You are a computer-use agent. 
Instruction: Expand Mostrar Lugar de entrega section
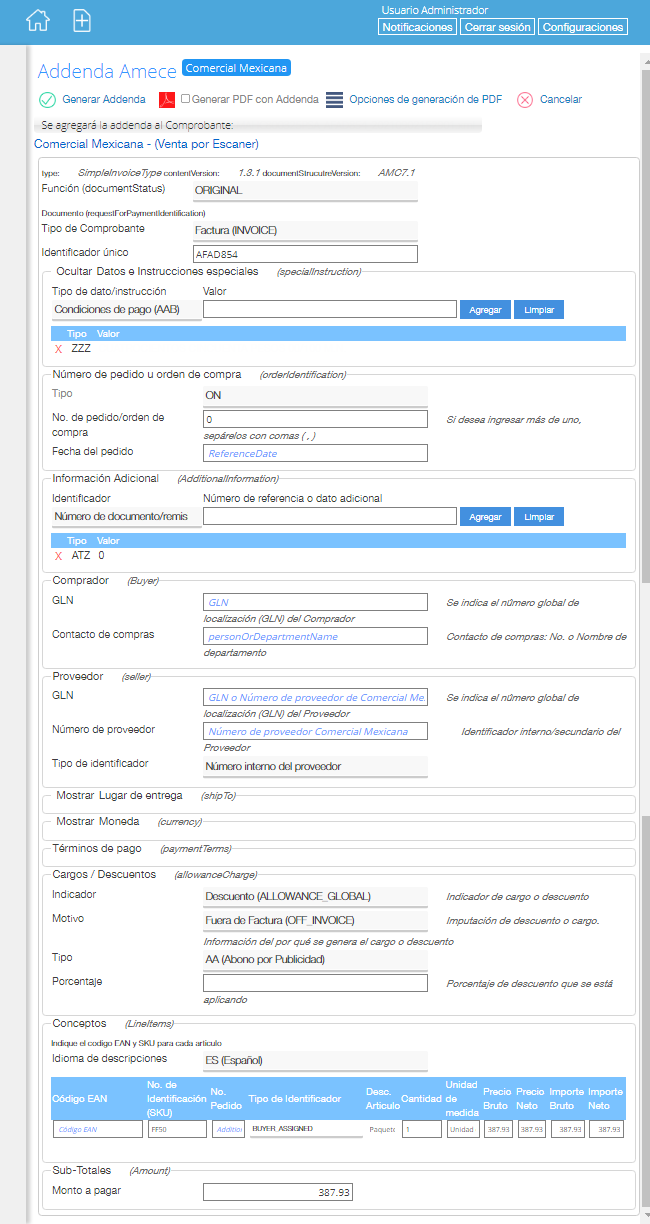point(119,796)
